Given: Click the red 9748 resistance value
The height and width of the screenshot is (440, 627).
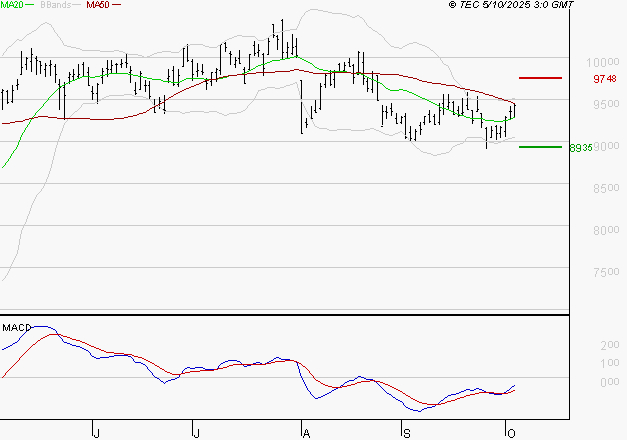Looking at the screenshot, I should [605, 79].
